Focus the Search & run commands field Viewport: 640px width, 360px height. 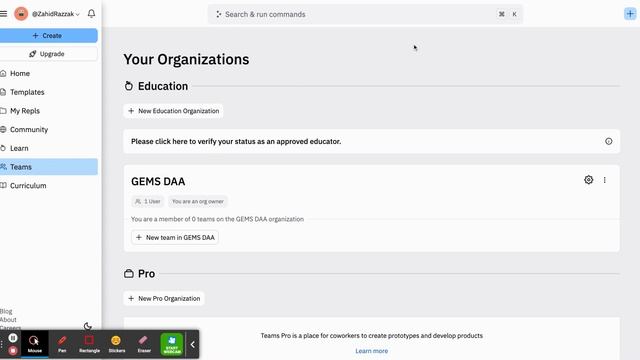coord(365,14)
